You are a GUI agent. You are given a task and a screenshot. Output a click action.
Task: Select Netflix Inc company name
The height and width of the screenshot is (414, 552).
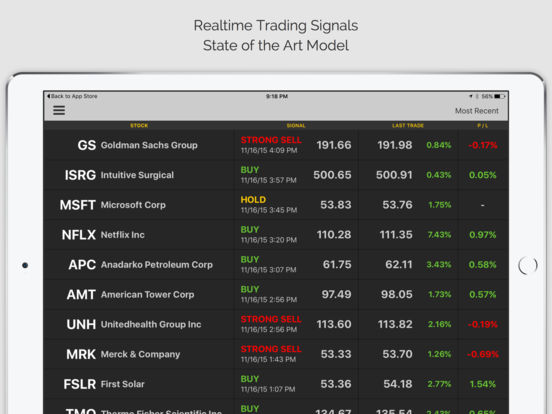(x=123, y=235)
